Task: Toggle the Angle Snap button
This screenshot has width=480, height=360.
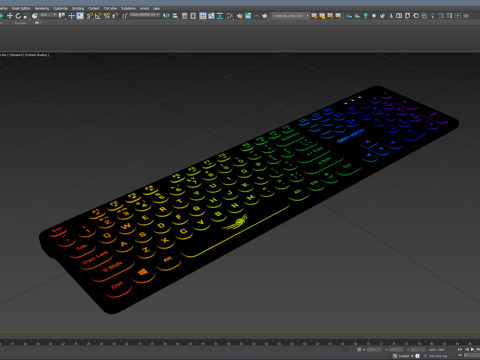Action: coord(98,16)
